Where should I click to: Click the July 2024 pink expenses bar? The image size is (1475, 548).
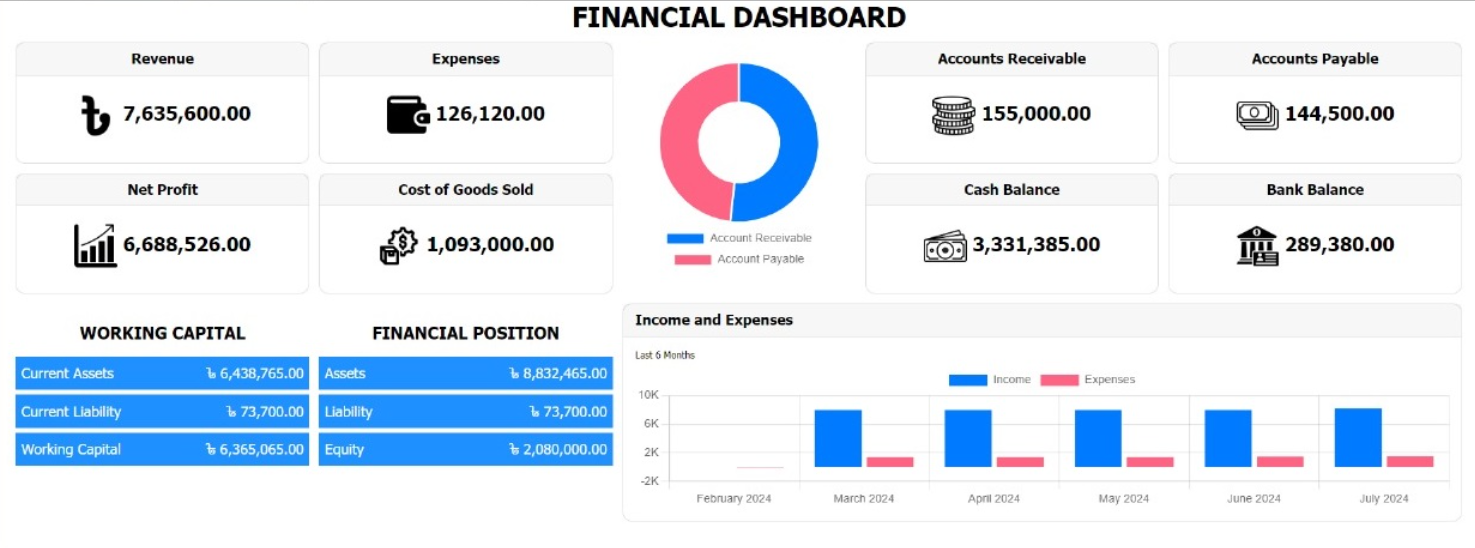coord(1410,461)
